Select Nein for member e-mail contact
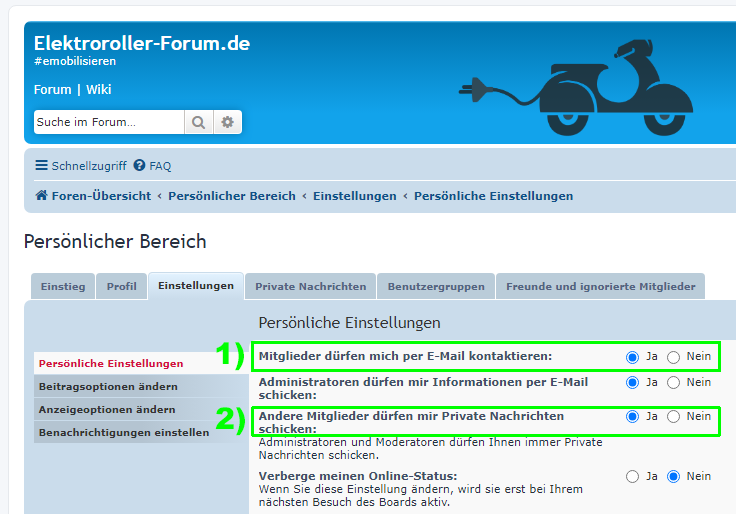 (673, 357)
